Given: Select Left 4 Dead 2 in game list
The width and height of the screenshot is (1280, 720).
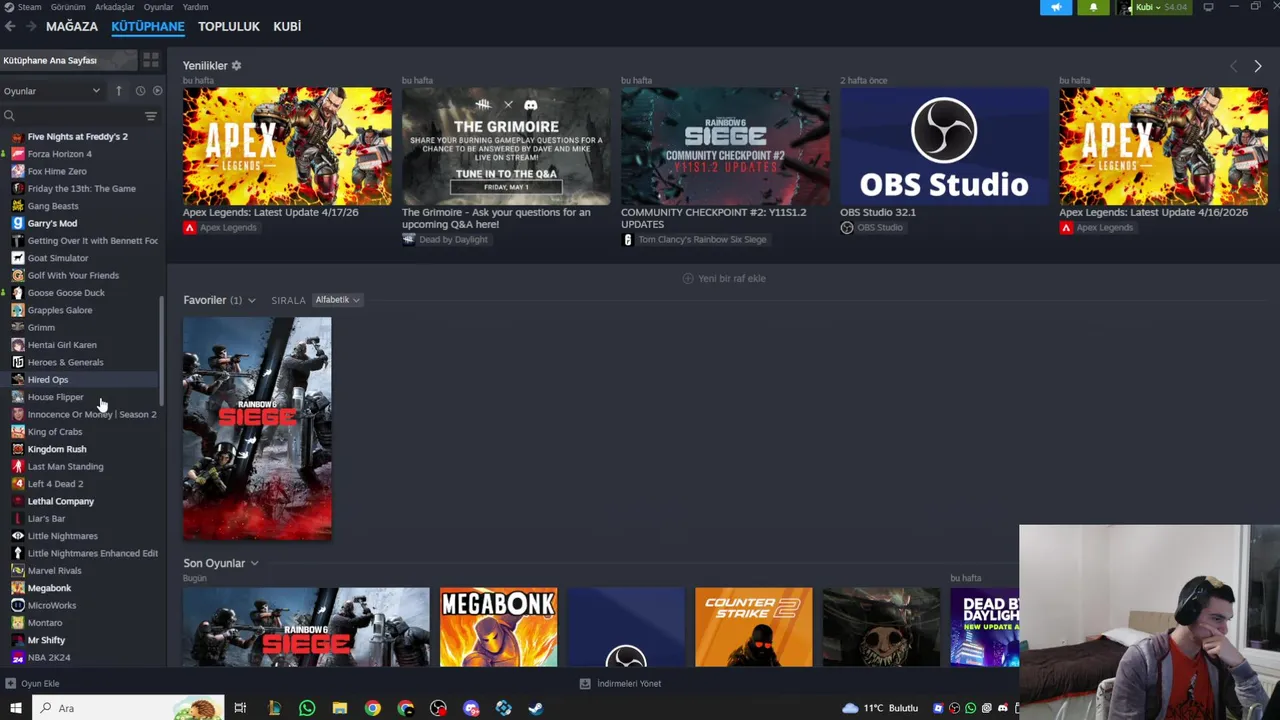Looking at the screenshot, I should click(x=56, y=484).
